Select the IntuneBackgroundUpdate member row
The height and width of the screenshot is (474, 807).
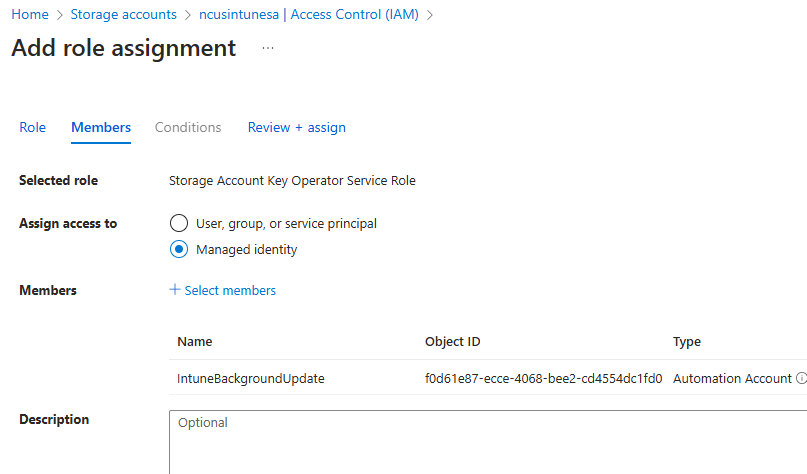(251, 379)
